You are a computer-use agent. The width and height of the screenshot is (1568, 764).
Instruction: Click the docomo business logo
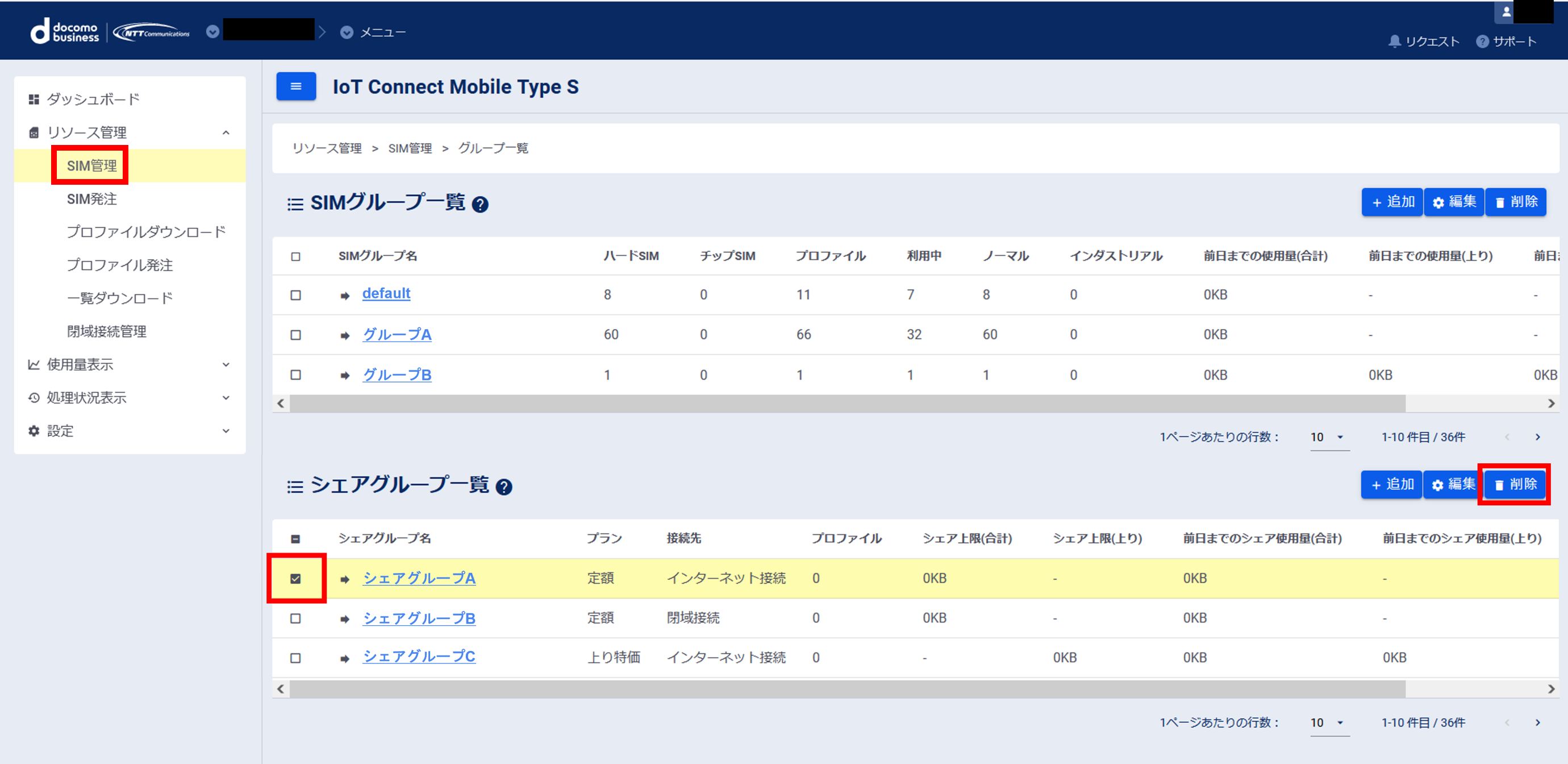(65, 32)
